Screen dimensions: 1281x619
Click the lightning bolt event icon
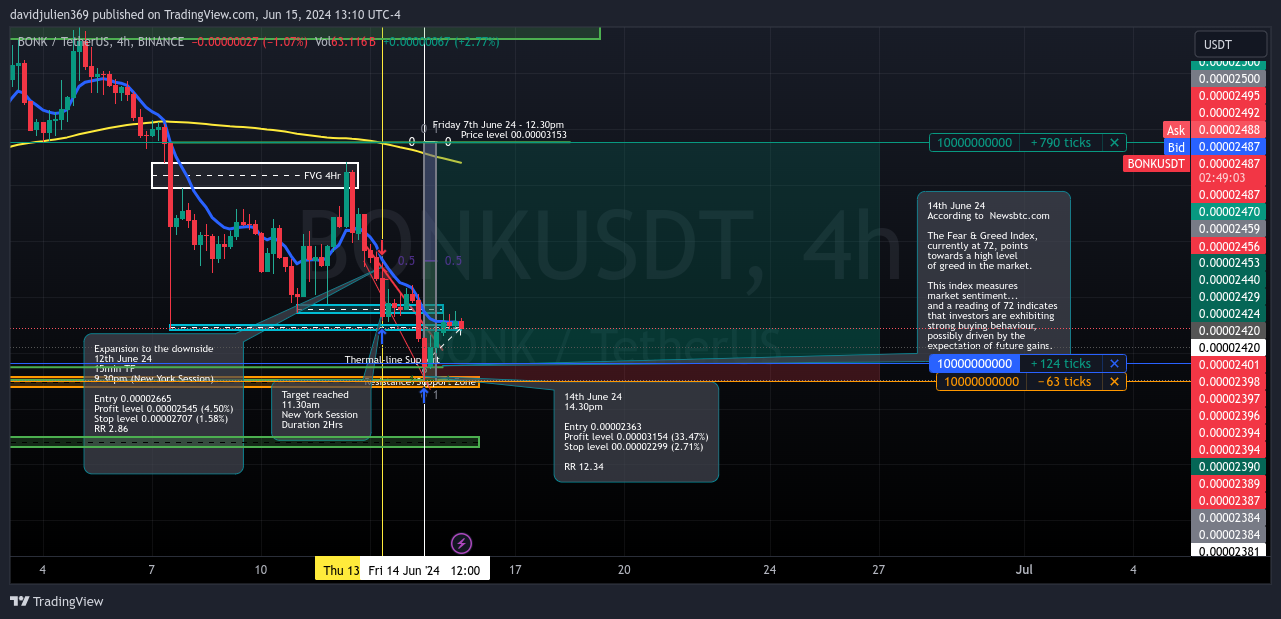[x=461, y=543]
